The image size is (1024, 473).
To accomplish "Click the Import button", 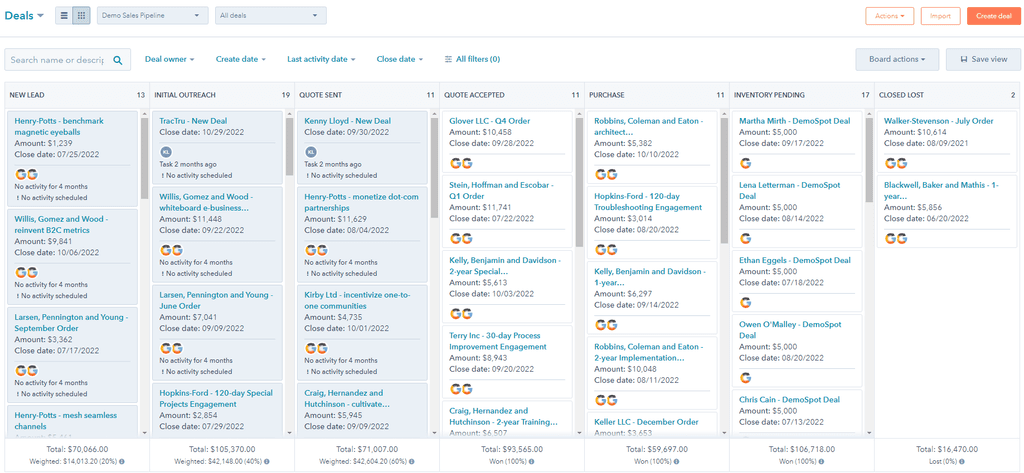I will [x=940, y=16].
